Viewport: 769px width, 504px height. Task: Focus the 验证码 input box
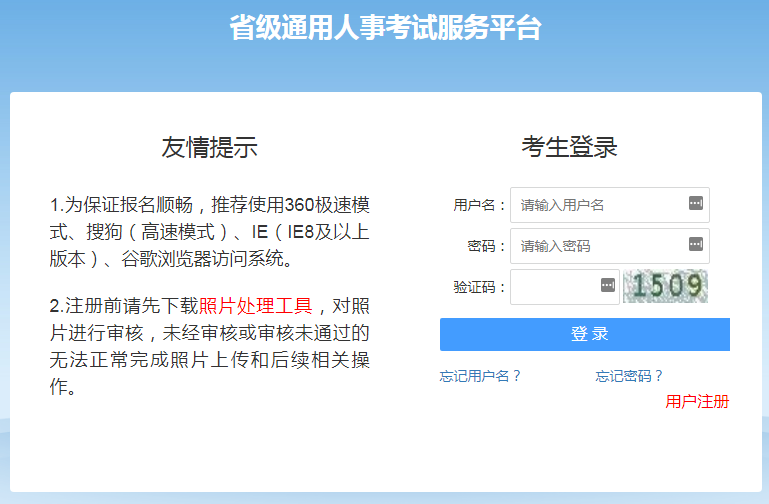(553, 286)
